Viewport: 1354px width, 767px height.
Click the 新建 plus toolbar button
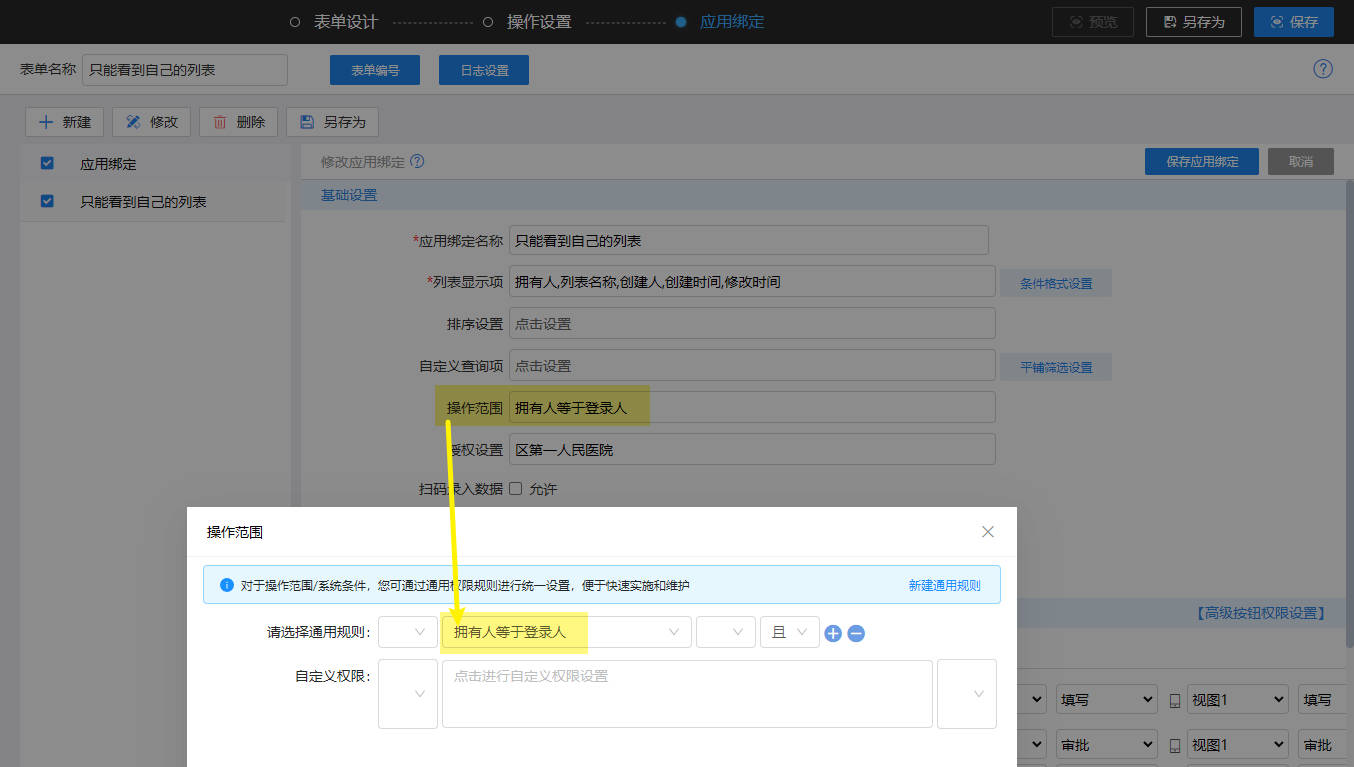[64, 122]
